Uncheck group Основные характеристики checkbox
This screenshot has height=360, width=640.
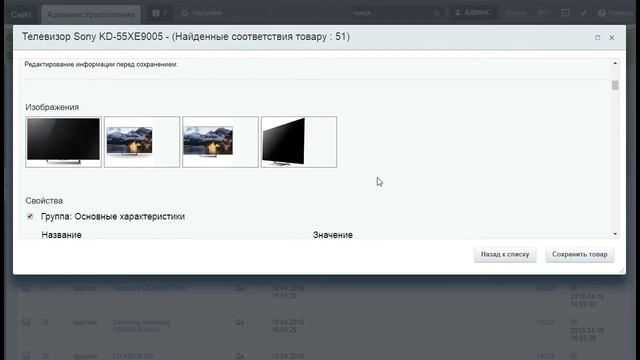coord(30,216)
